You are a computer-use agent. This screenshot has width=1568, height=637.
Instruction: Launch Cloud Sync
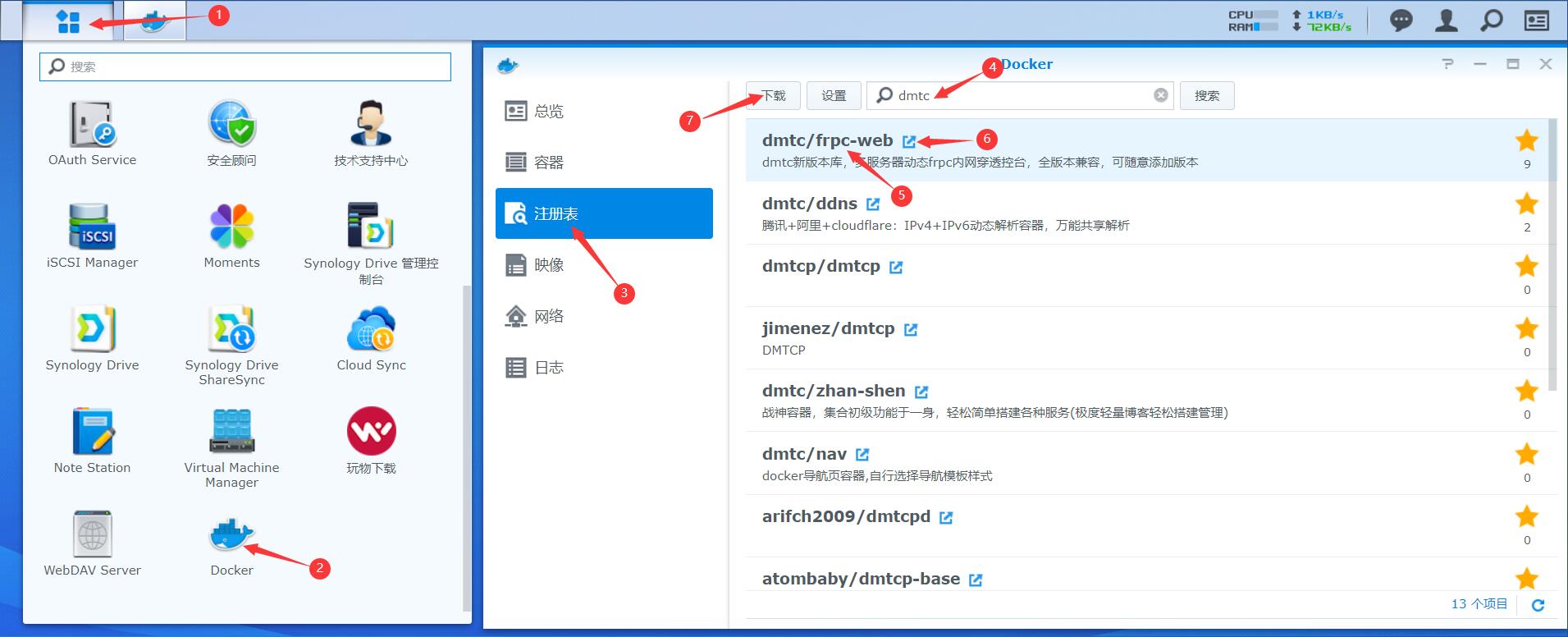point(371,338)
